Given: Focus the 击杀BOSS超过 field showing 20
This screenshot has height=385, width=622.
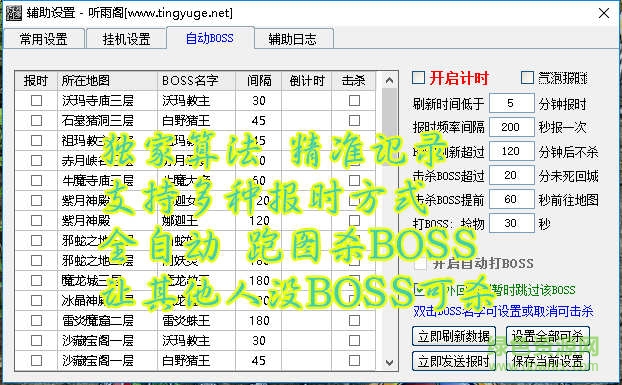Looking at the screenshot, I should (x=511, y=175).
